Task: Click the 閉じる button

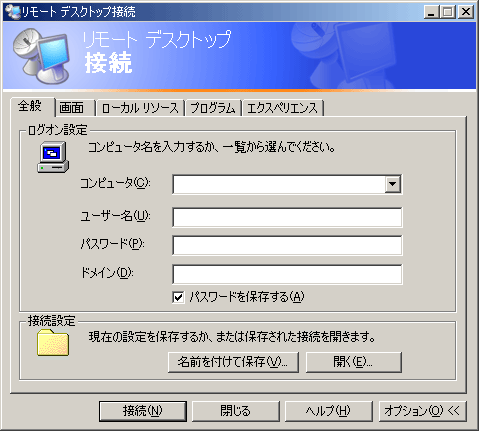Action: (235, 411)
